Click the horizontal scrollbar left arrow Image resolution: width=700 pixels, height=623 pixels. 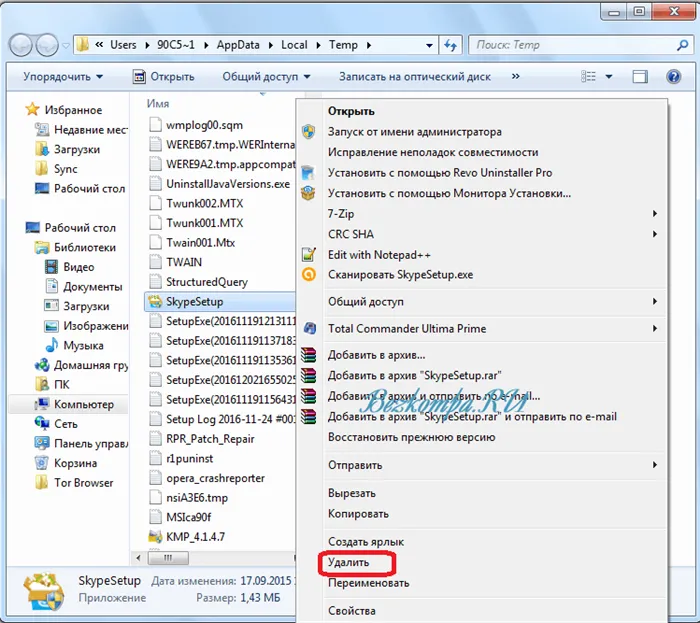pyautogui.click(x=138, y=558)
